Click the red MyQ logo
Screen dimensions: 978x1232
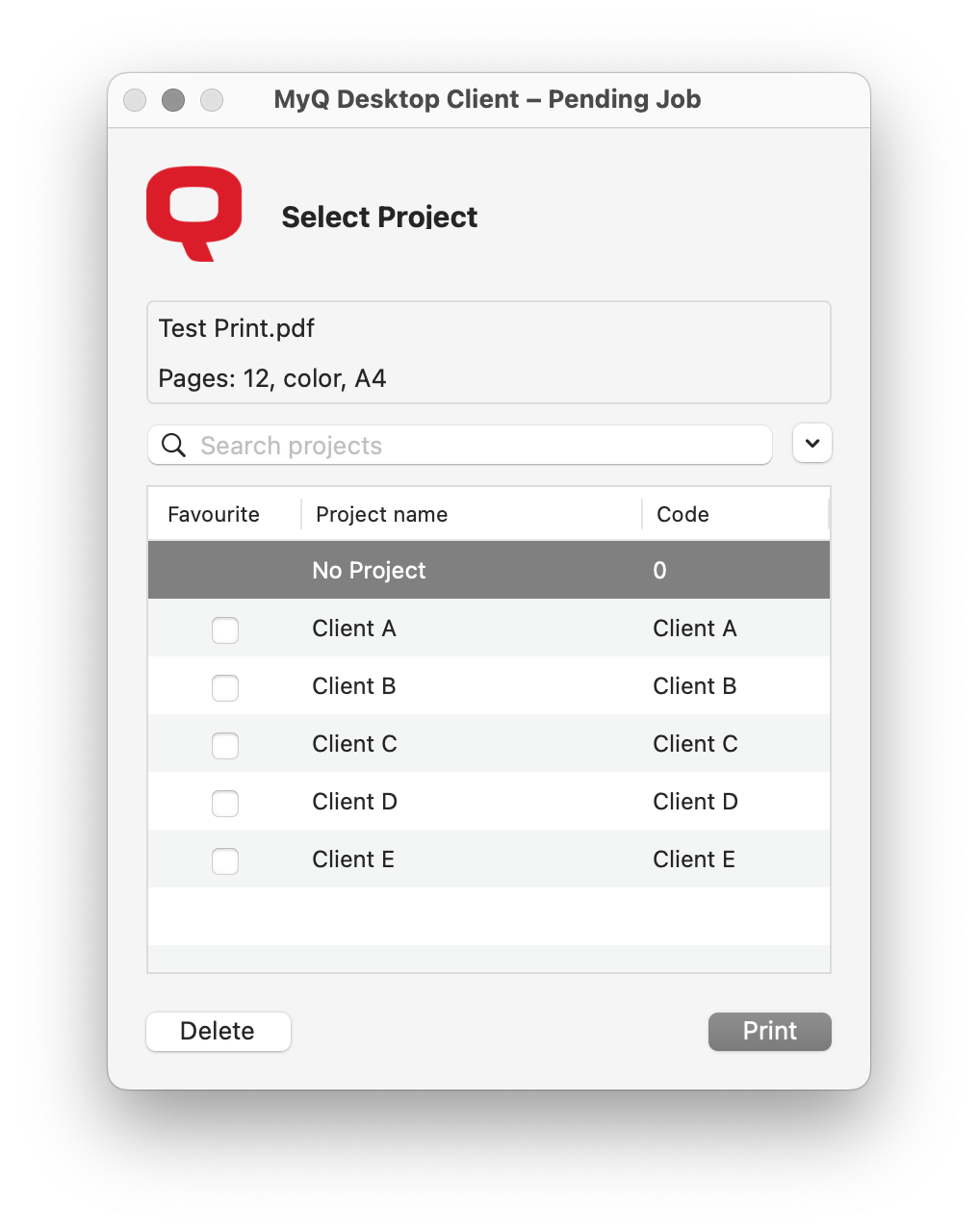pyautogui.click(x=193, y=213)
